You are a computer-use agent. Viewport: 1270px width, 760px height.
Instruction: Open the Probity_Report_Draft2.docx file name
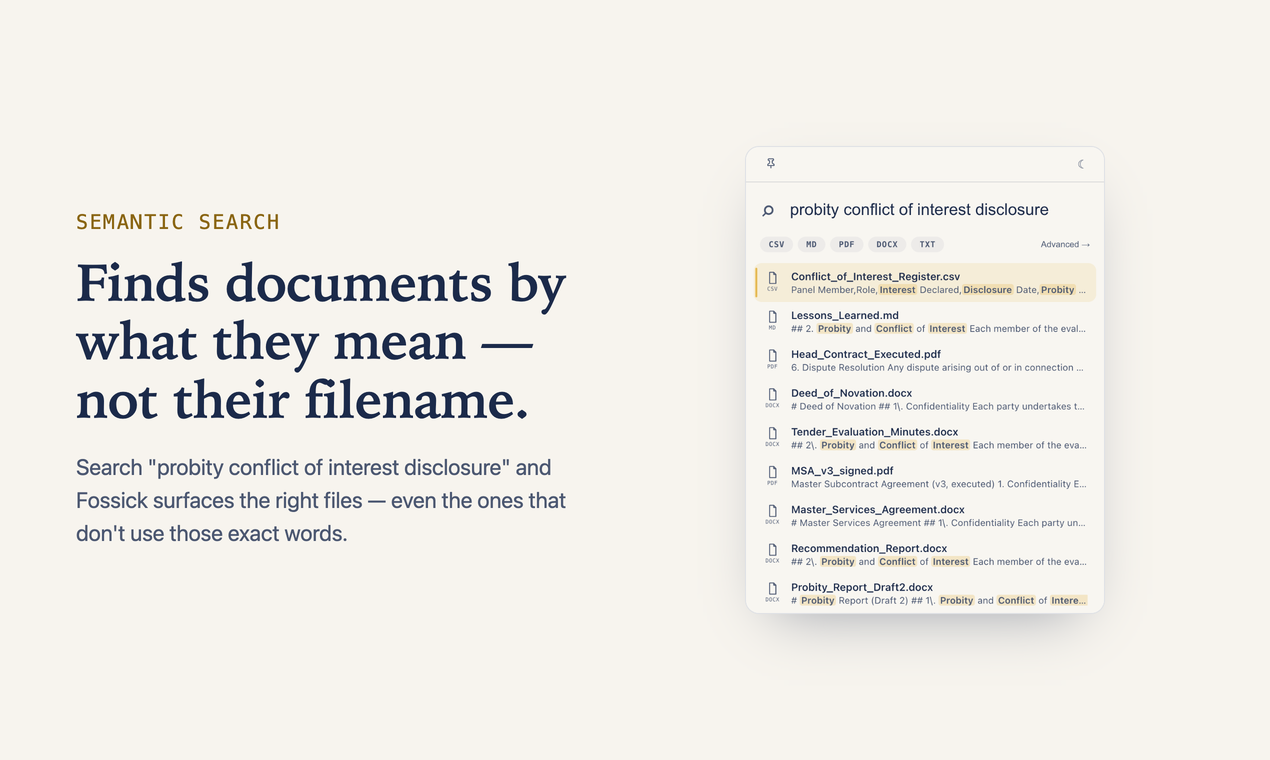862,588
